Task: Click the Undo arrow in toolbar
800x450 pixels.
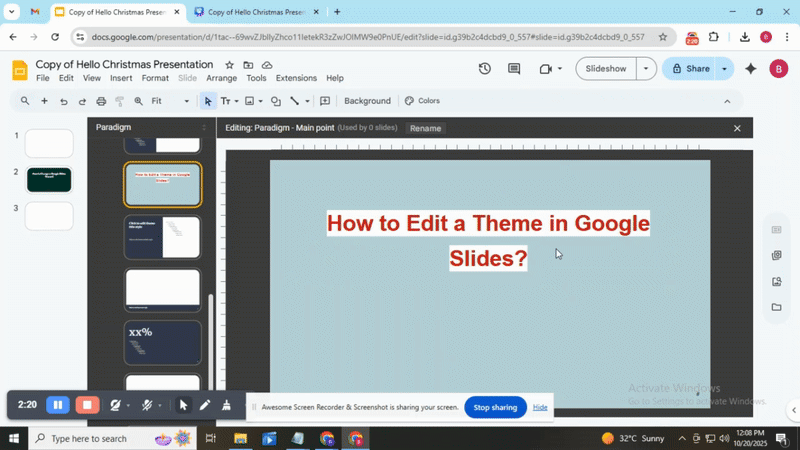Action: coord(63,101)
